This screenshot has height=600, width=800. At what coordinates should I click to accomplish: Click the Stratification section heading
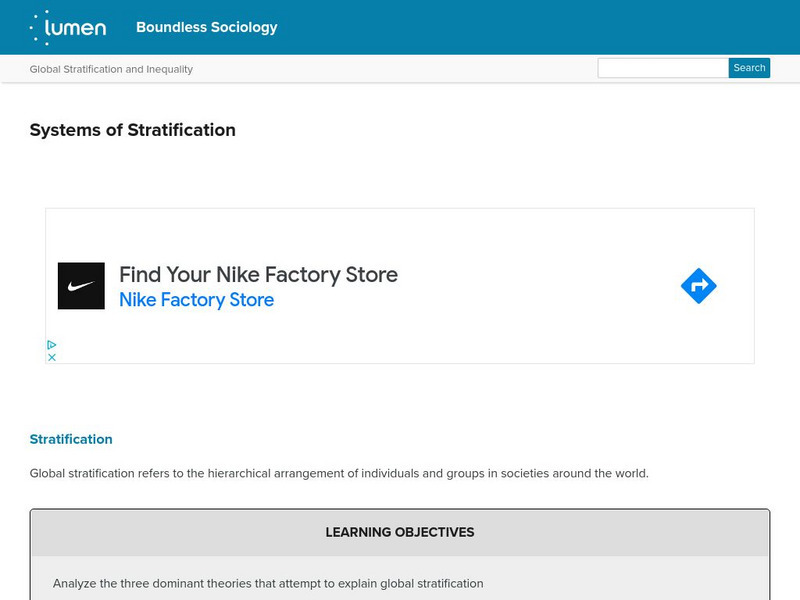coord(71,439)
